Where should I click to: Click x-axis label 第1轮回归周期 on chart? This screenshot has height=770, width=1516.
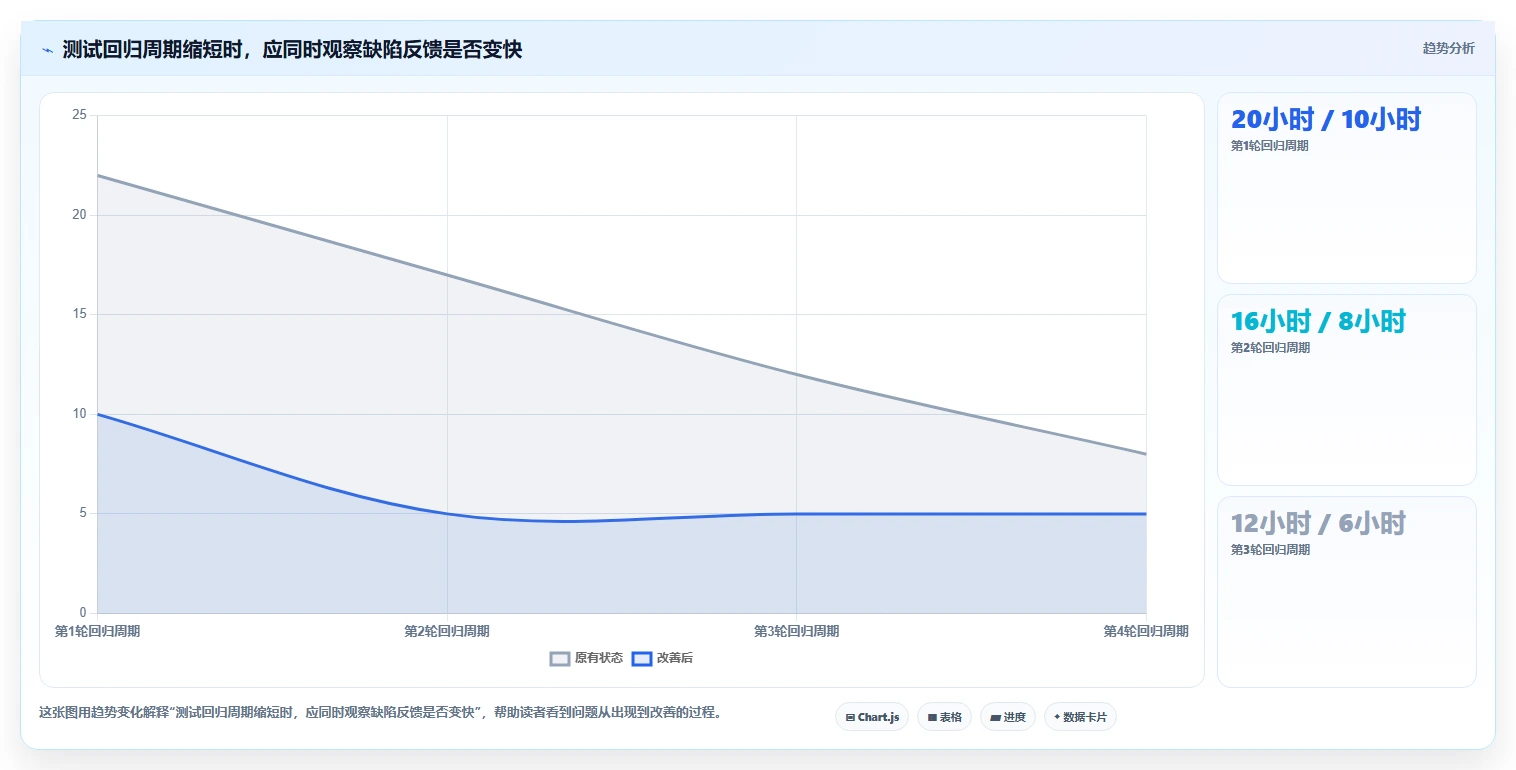pos(97,631)
